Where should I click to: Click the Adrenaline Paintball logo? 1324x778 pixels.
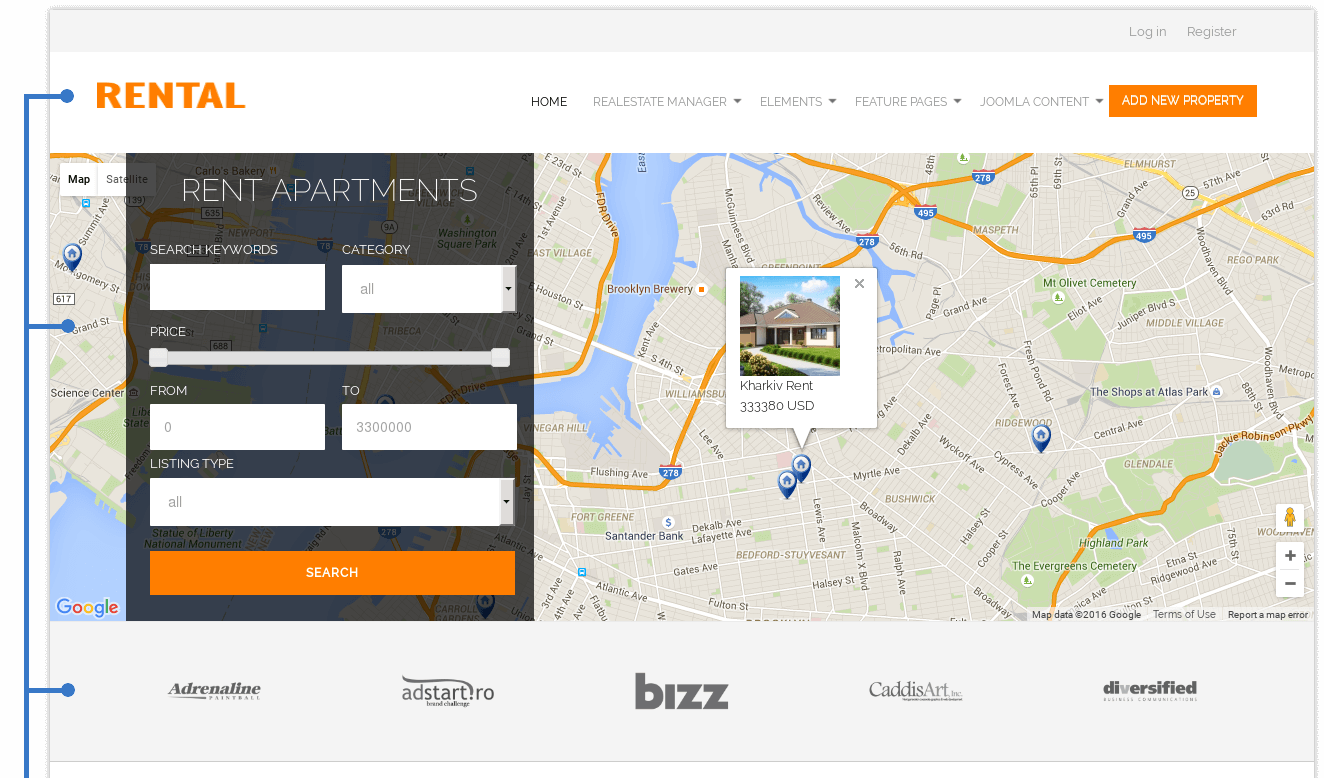(x=214, y=690)
